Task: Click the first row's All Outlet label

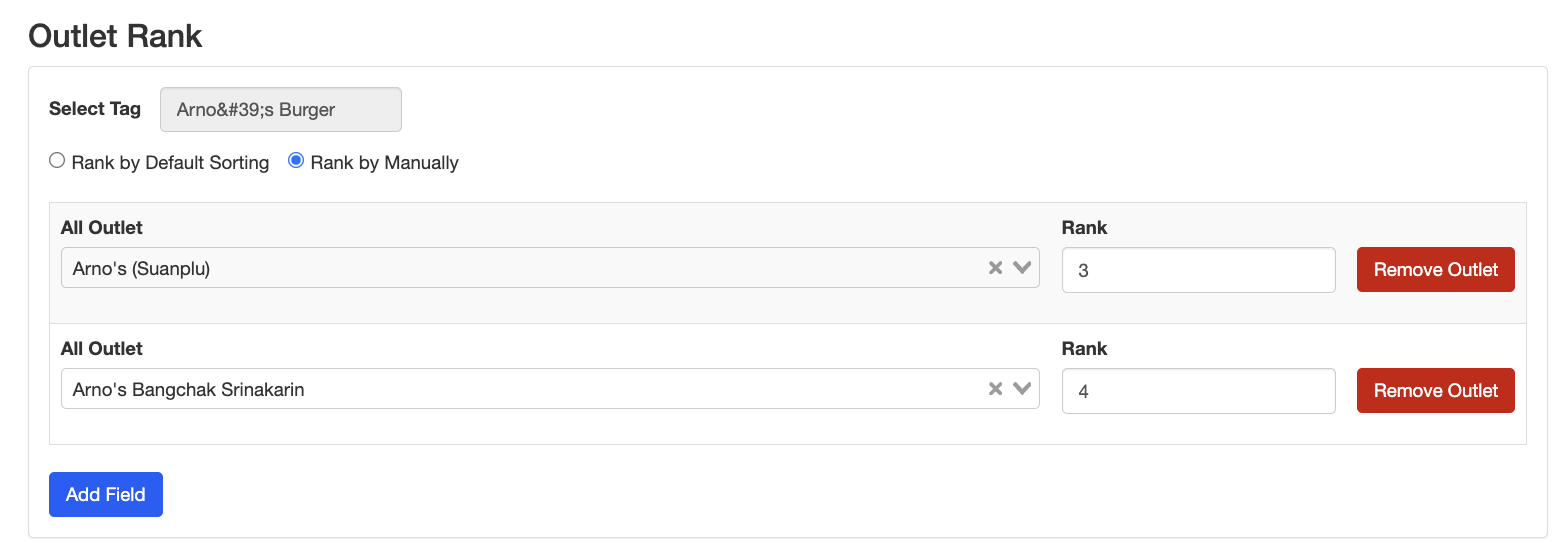Action: pyautogui.click(x=101, y=228)
